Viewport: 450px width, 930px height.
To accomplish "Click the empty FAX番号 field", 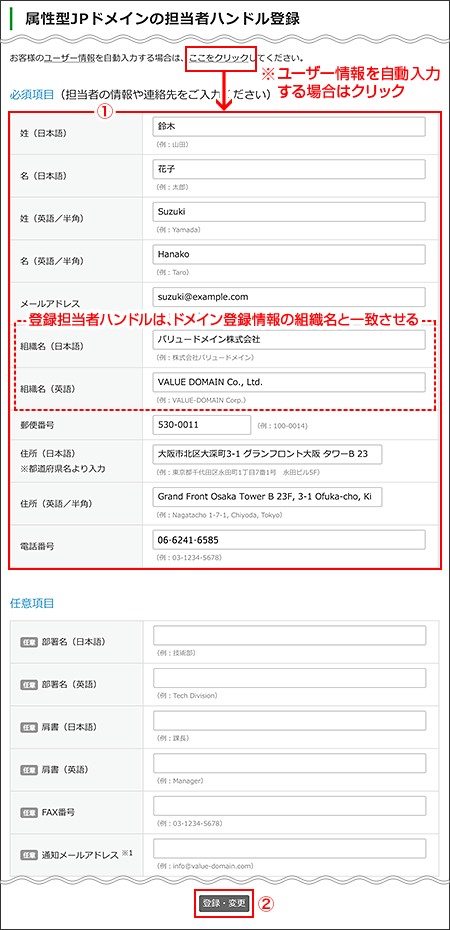I will point(289,806).
